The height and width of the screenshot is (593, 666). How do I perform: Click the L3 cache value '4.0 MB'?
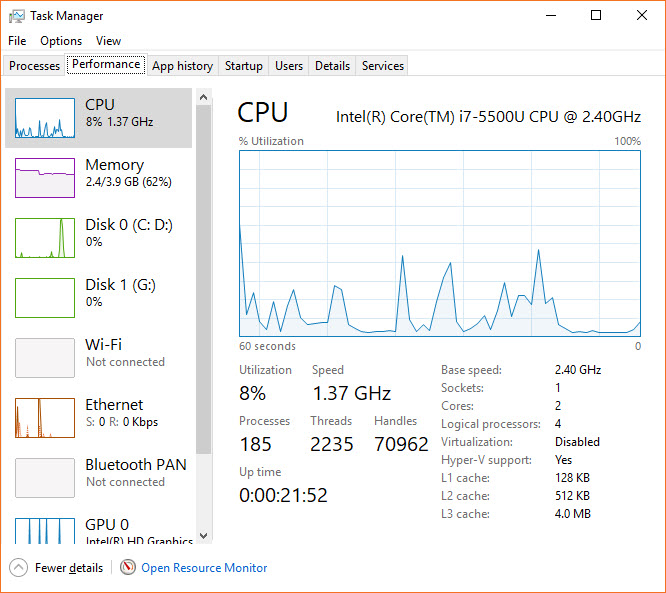(x=573, y=514)
